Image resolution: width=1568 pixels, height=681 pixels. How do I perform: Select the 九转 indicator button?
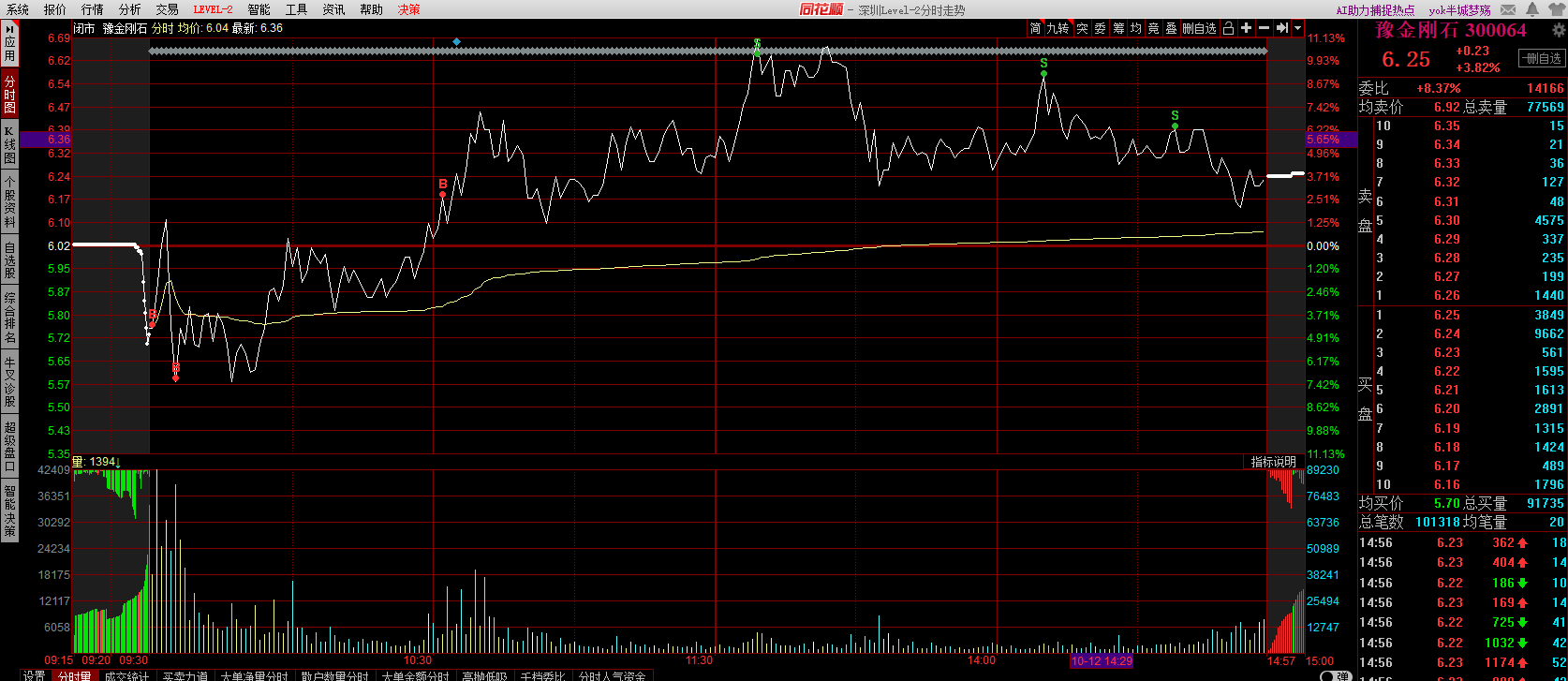point(1058,29)
